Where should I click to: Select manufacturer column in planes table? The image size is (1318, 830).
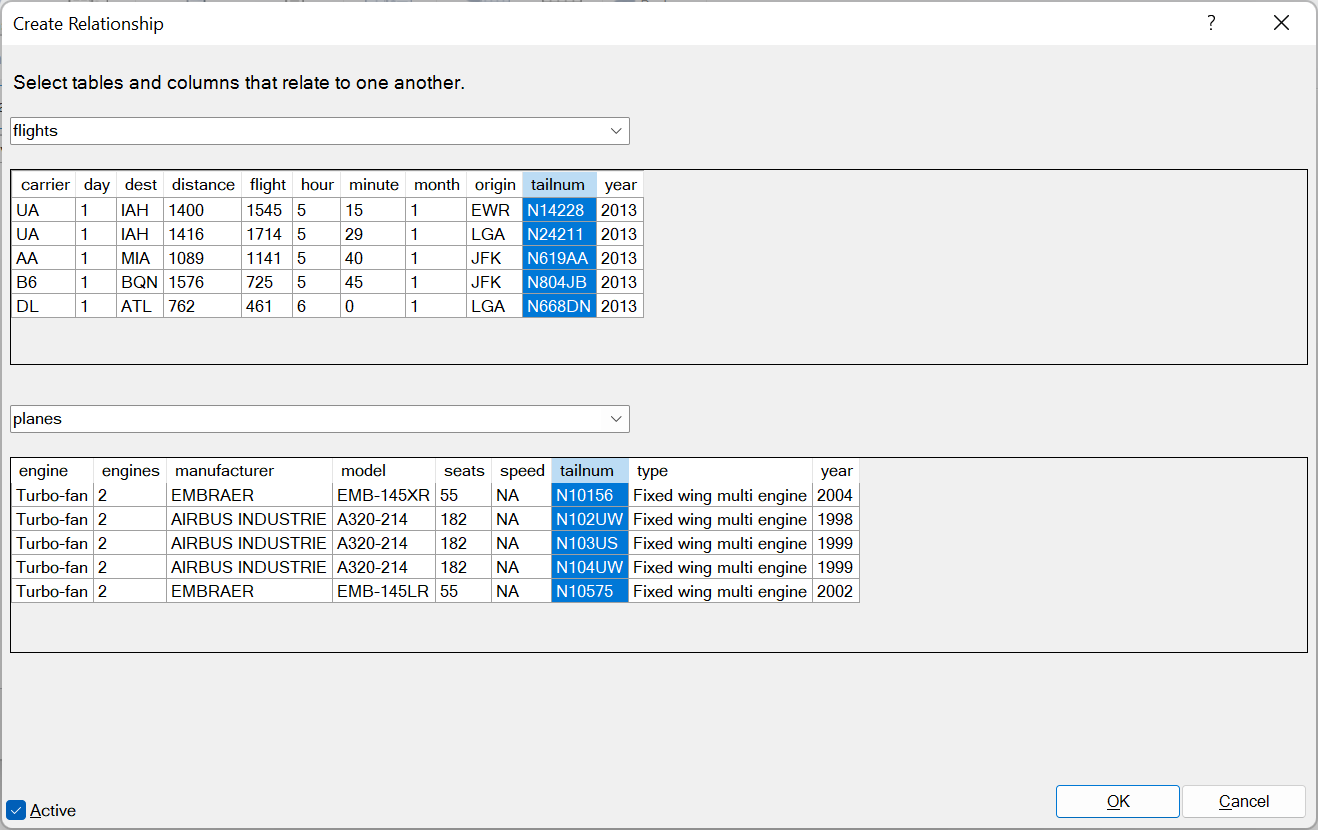[224, 471]
